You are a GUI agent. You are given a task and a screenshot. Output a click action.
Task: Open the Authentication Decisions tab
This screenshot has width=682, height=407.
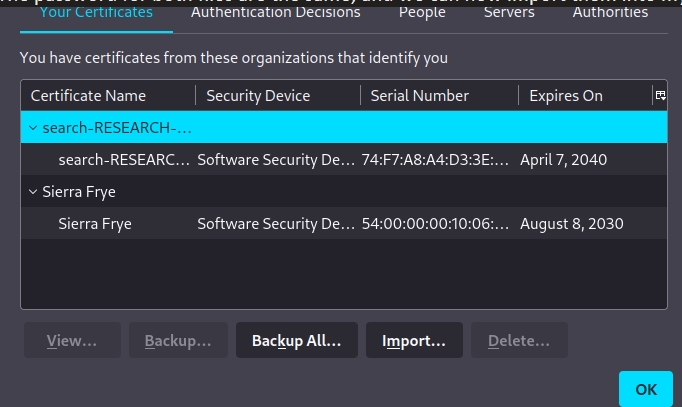click(275, 13)
